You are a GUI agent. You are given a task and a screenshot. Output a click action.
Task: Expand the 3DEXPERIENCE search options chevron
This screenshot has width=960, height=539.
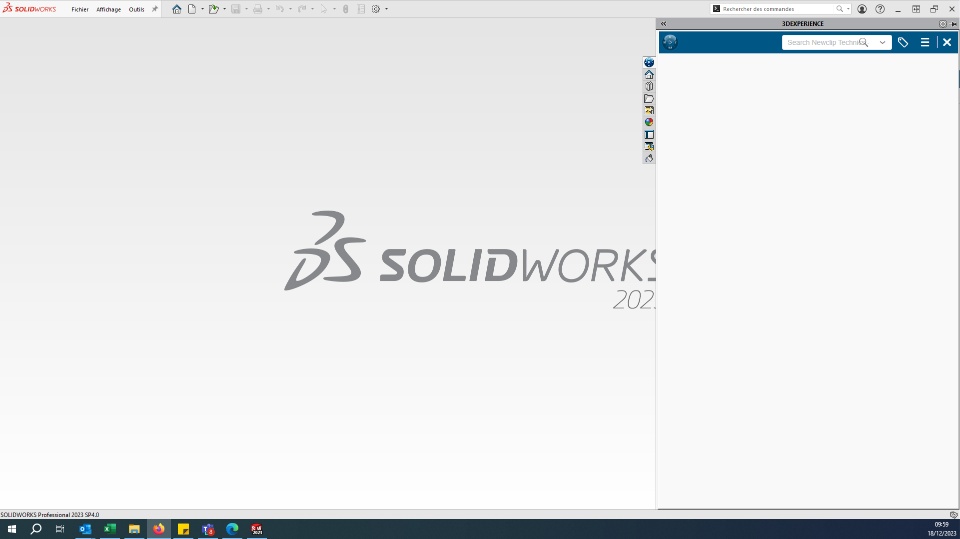[x=882, y=42]
